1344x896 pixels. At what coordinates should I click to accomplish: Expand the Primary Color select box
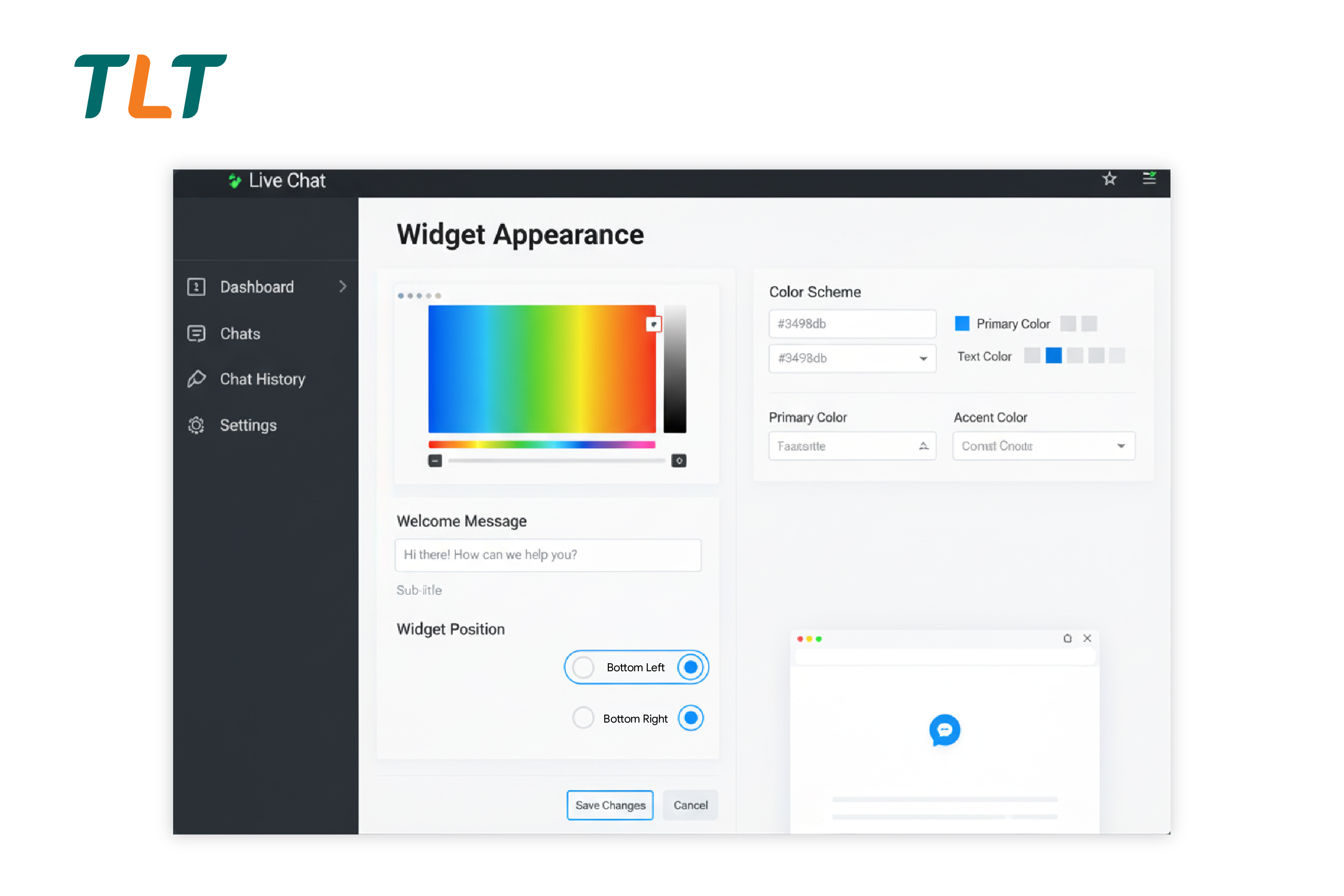(852, 446)
